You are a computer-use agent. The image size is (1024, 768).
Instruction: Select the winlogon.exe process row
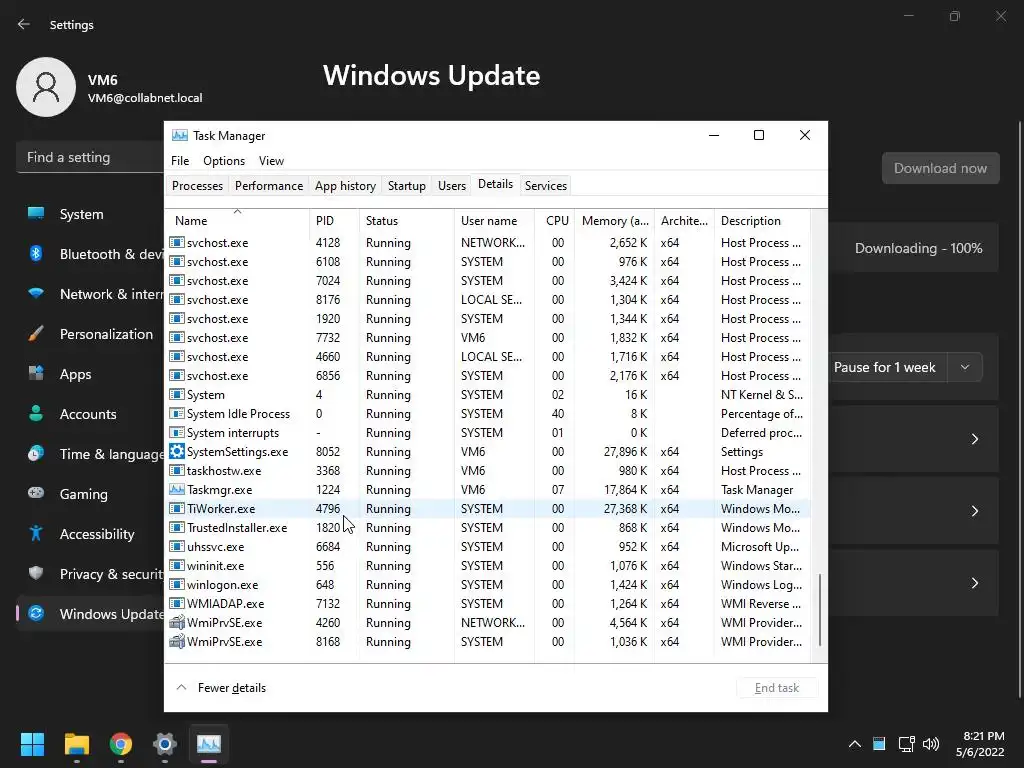(488, 584)
